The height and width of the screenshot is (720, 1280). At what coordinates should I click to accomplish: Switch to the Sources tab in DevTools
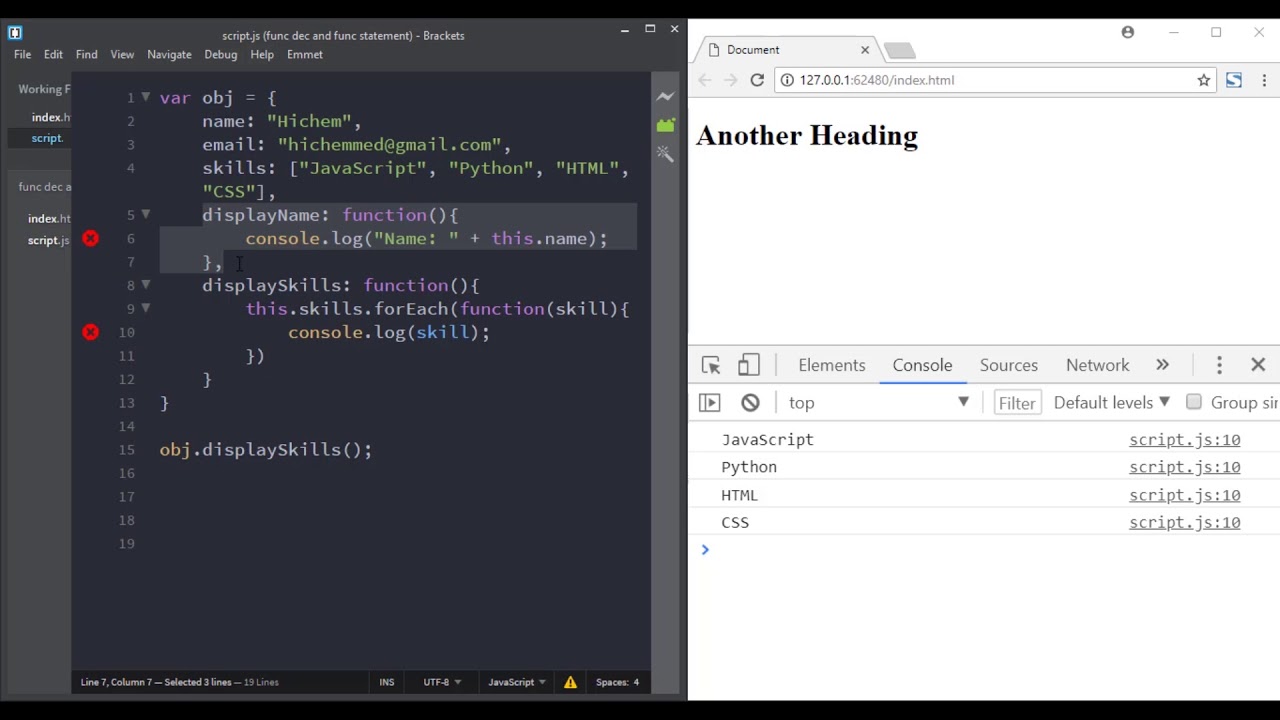pyautogui.click(x=1009, y=365)
